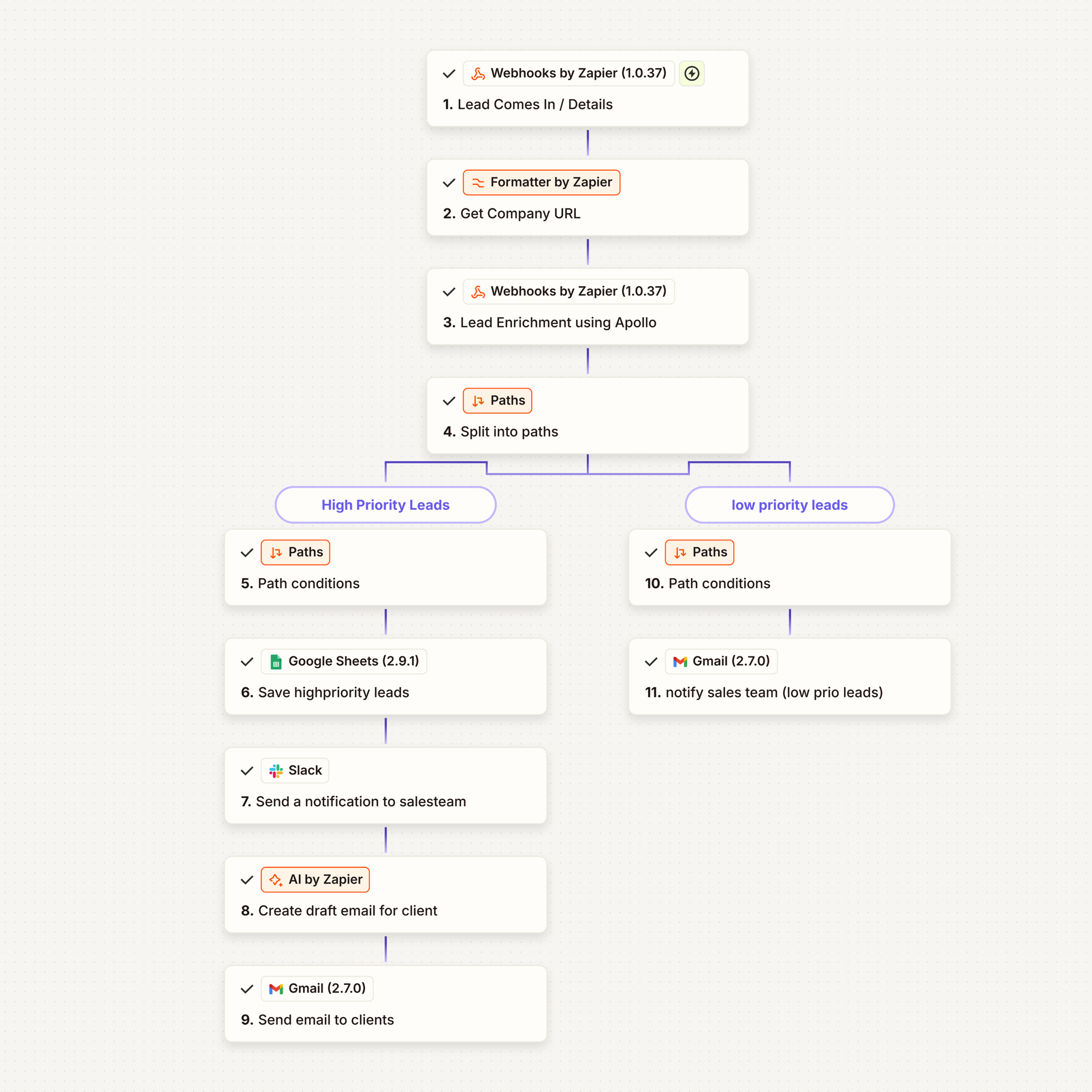The height and width of the screenshot is (1092, 1092).
Task: Click the Webhooks icon on Lead Comes In step
Action: point(478,73)
